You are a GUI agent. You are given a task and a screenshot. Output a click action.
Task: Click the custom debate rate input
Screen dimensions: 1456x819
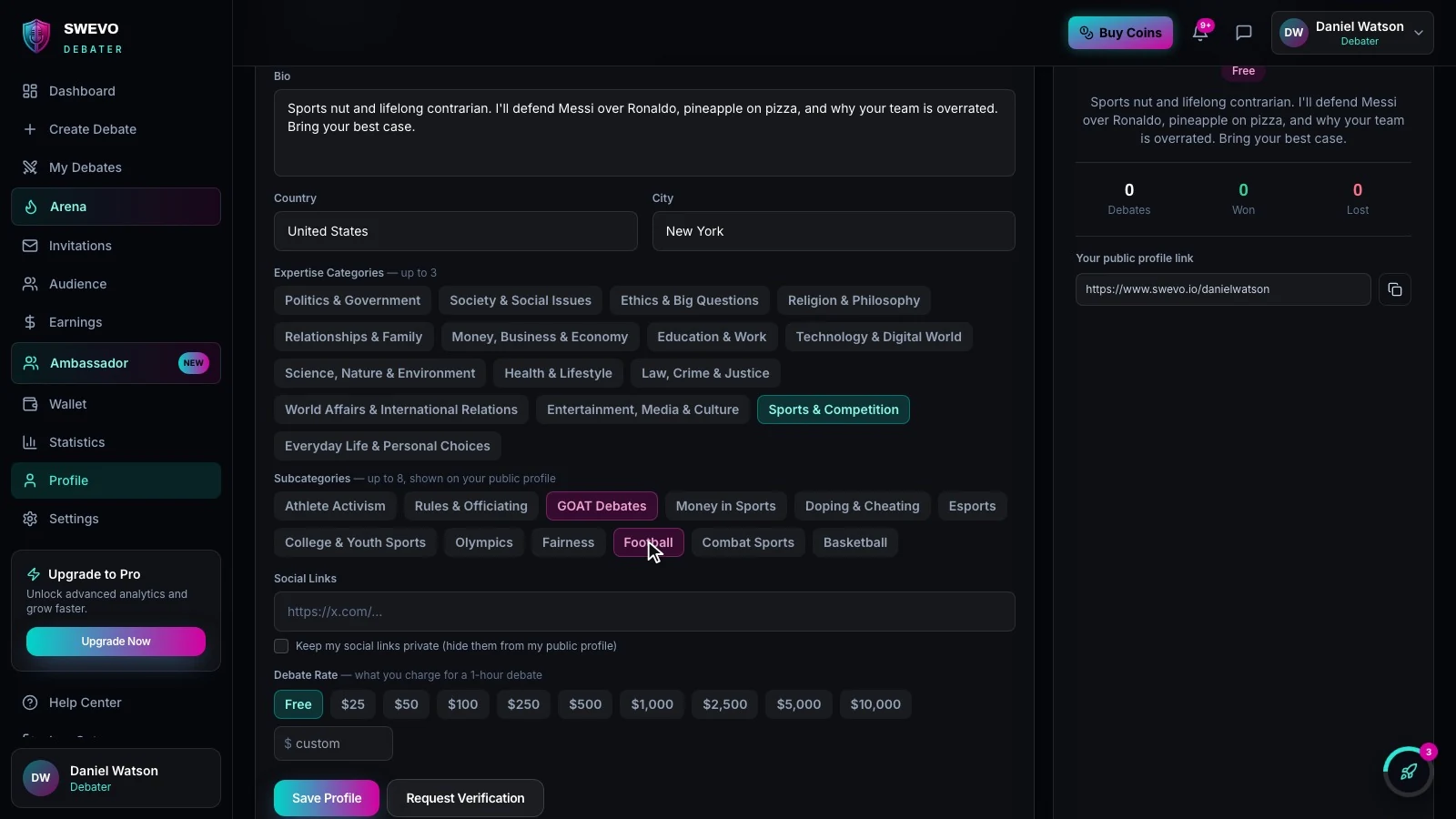point(333,743)
